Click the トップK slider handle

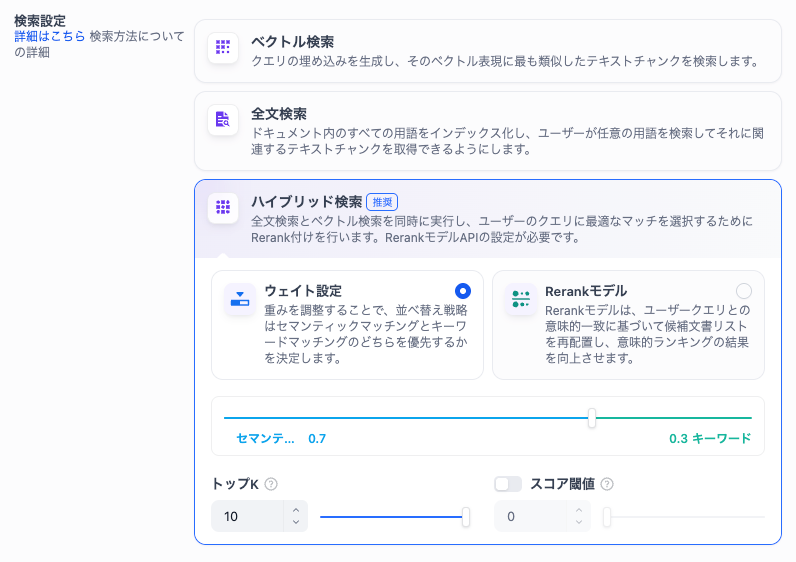point(466,517)
